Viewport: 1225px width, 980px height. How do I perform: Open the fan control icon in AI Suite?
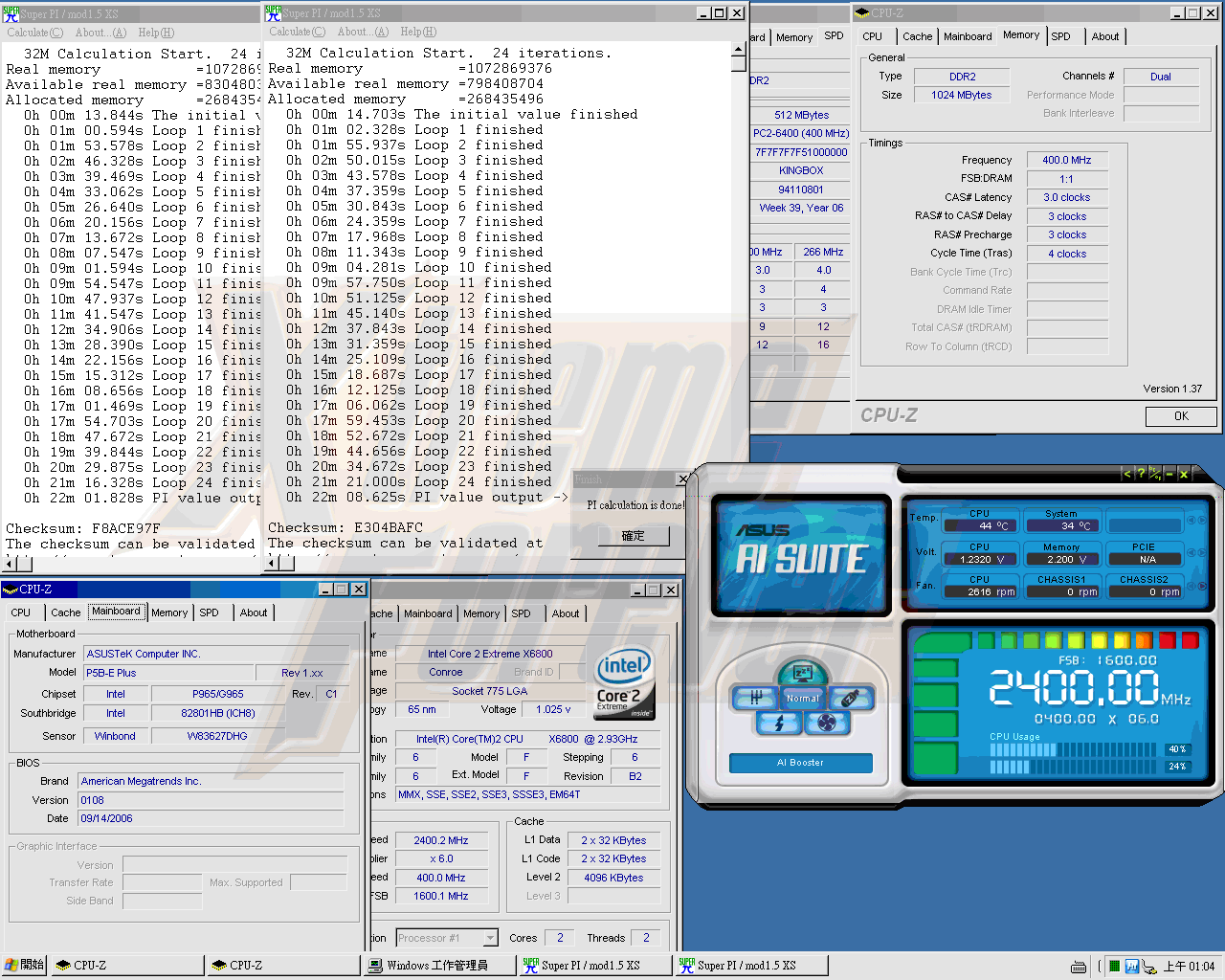(826, 723)
